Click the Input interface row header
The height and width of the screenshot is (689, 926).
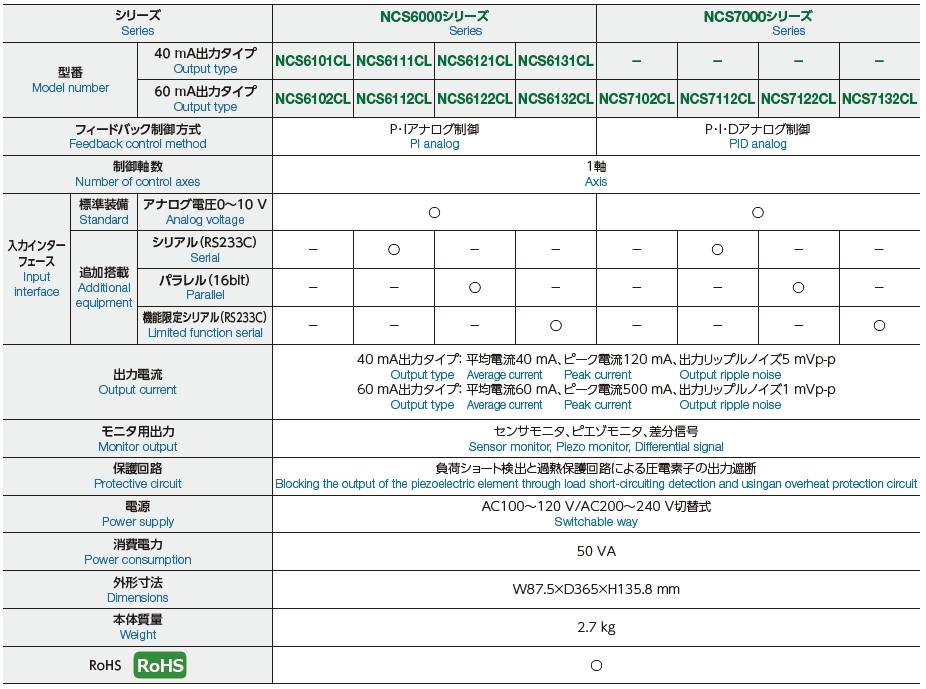click(x=37, y=269)
